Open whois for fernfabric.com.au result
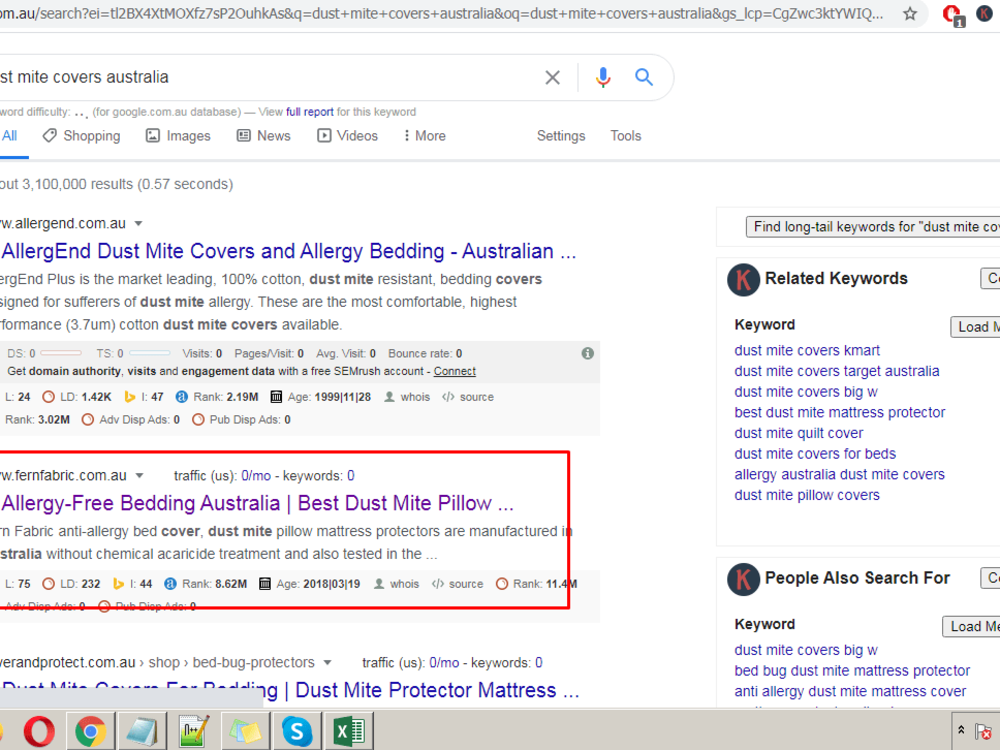This screenshot has width=1000, height=750. click(397, 584)
